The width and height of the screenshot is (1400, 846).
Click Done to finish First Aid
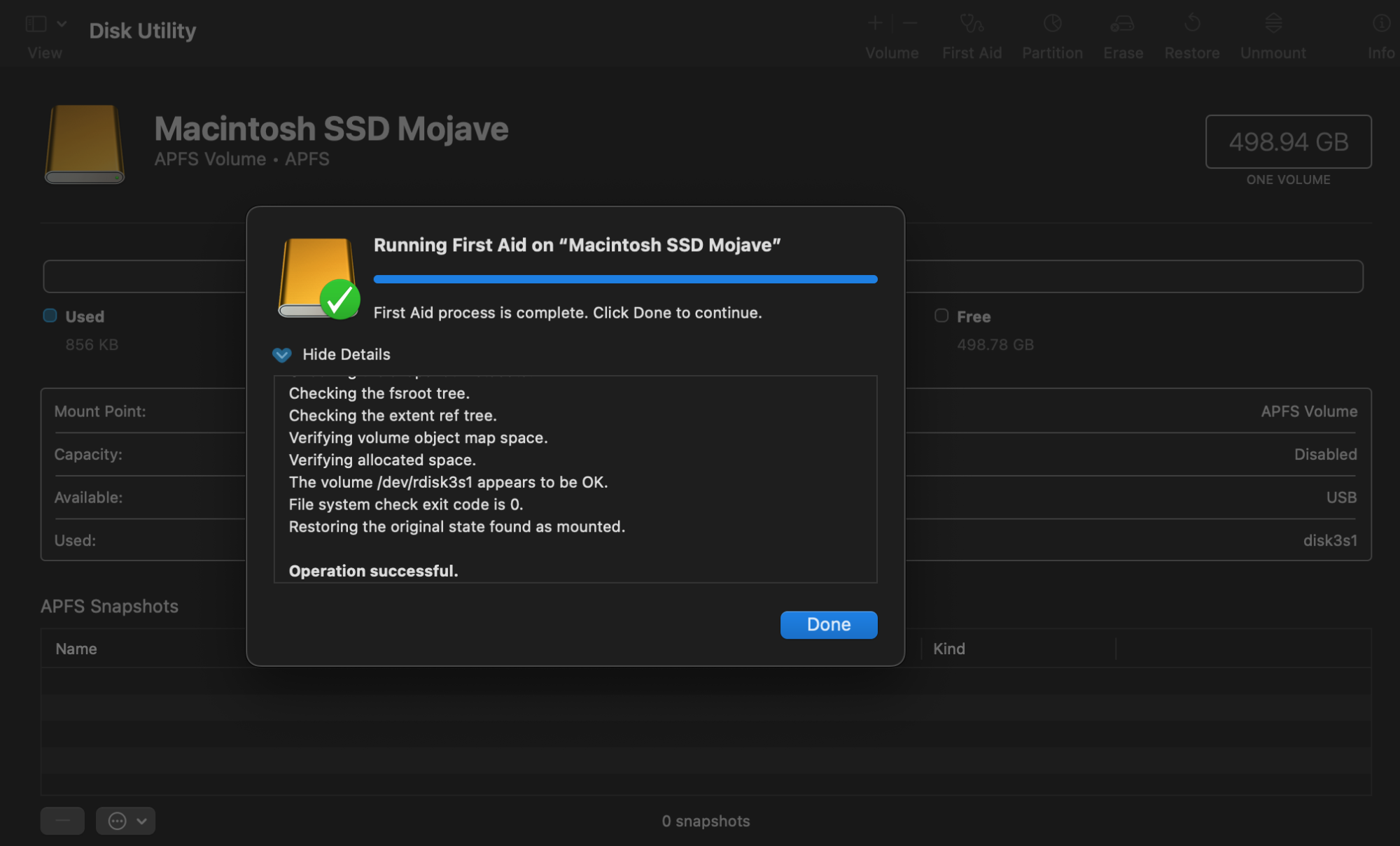(828, 624)
